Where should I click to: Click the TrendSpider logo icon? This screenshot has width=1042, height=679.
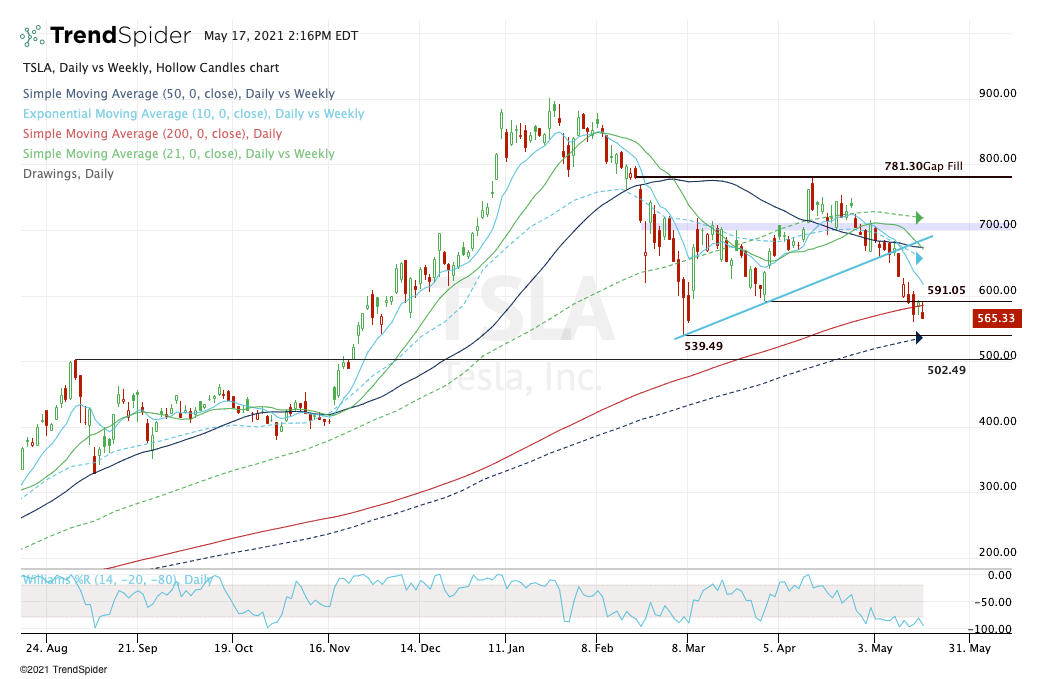[33, 36]
